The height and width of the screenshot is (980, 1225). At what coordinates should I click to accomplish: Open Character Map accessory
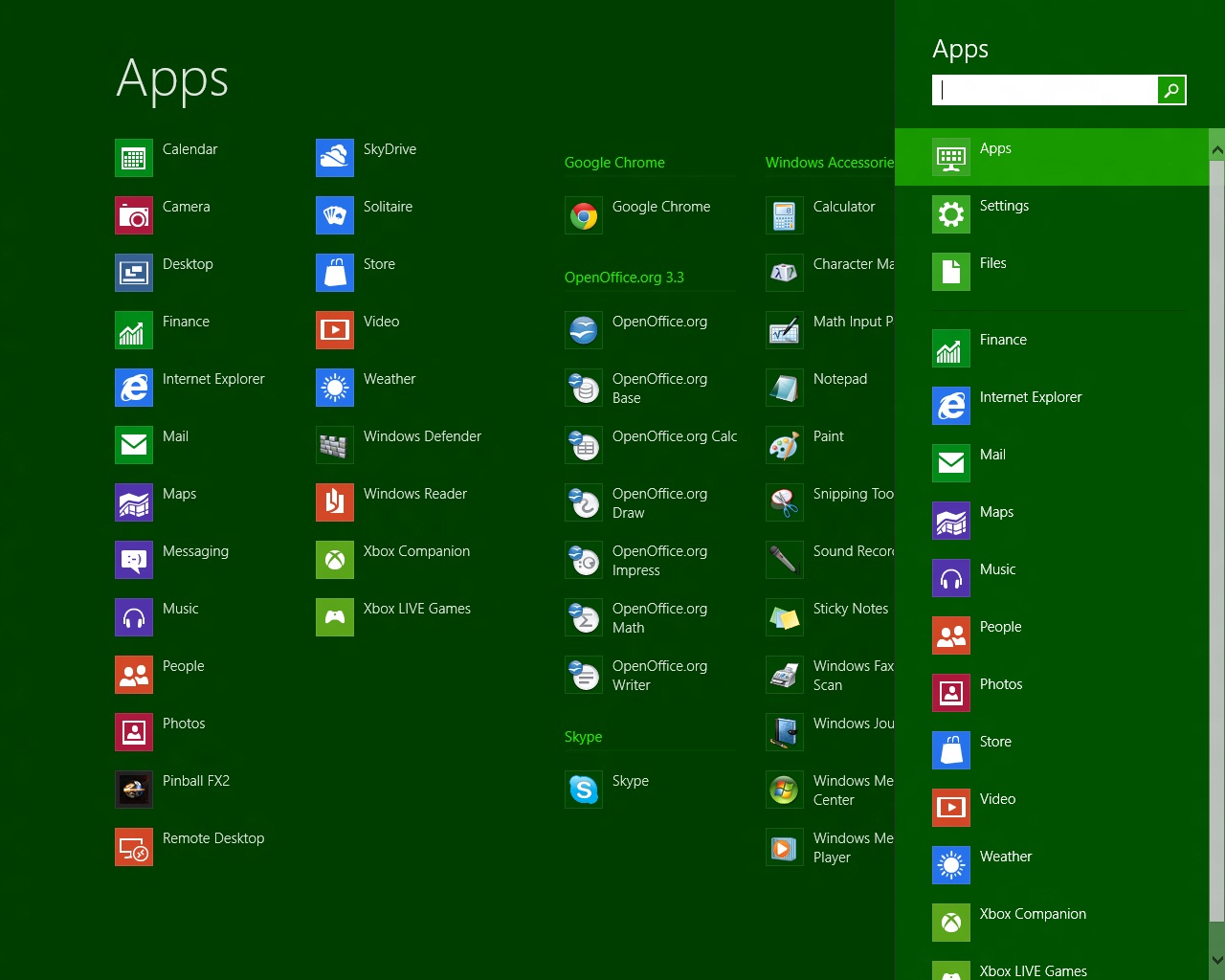tap(785, 273)
